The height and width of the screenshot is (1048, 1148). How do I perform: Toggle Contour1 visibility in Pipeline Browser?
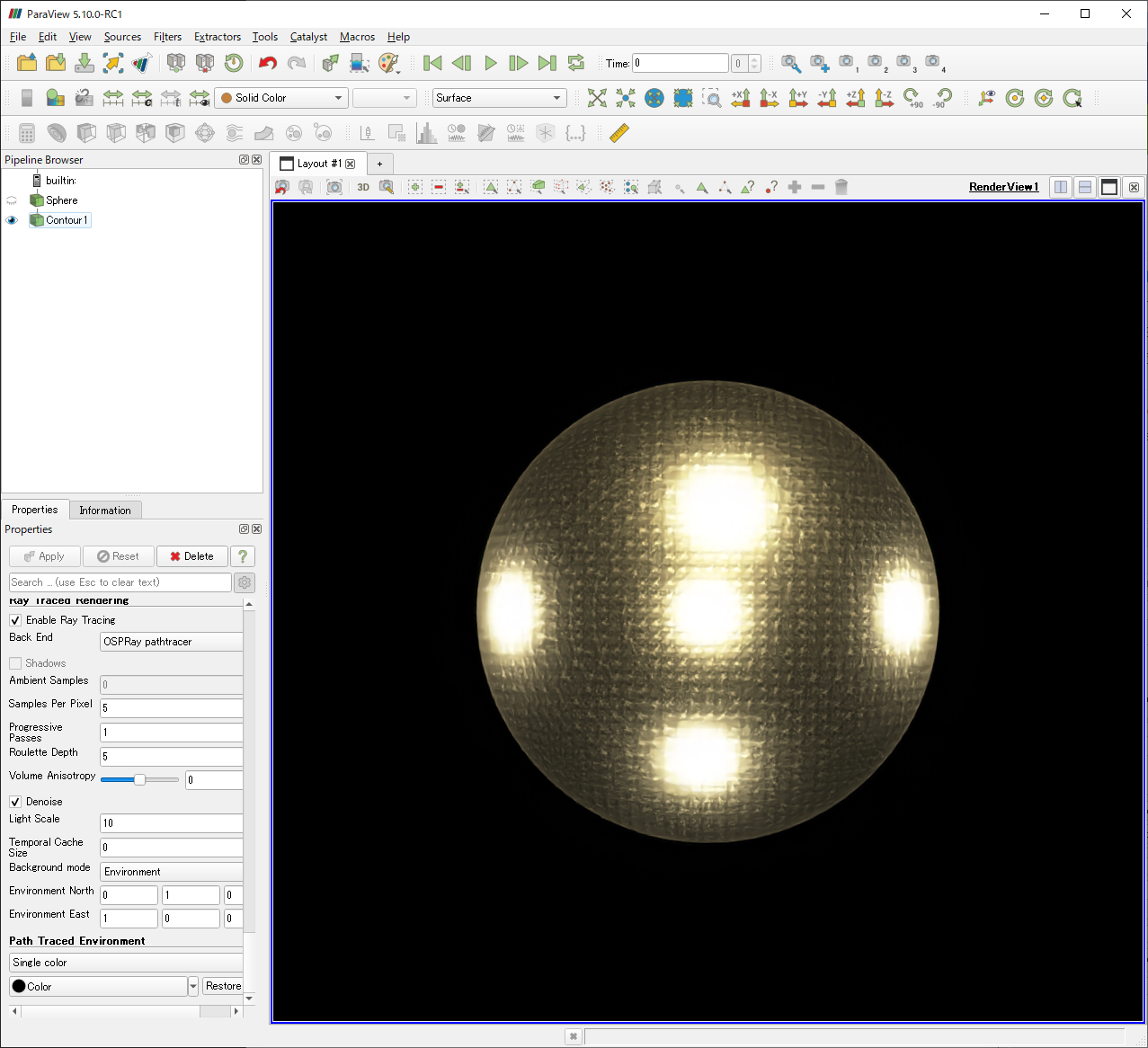coord(11,219)
